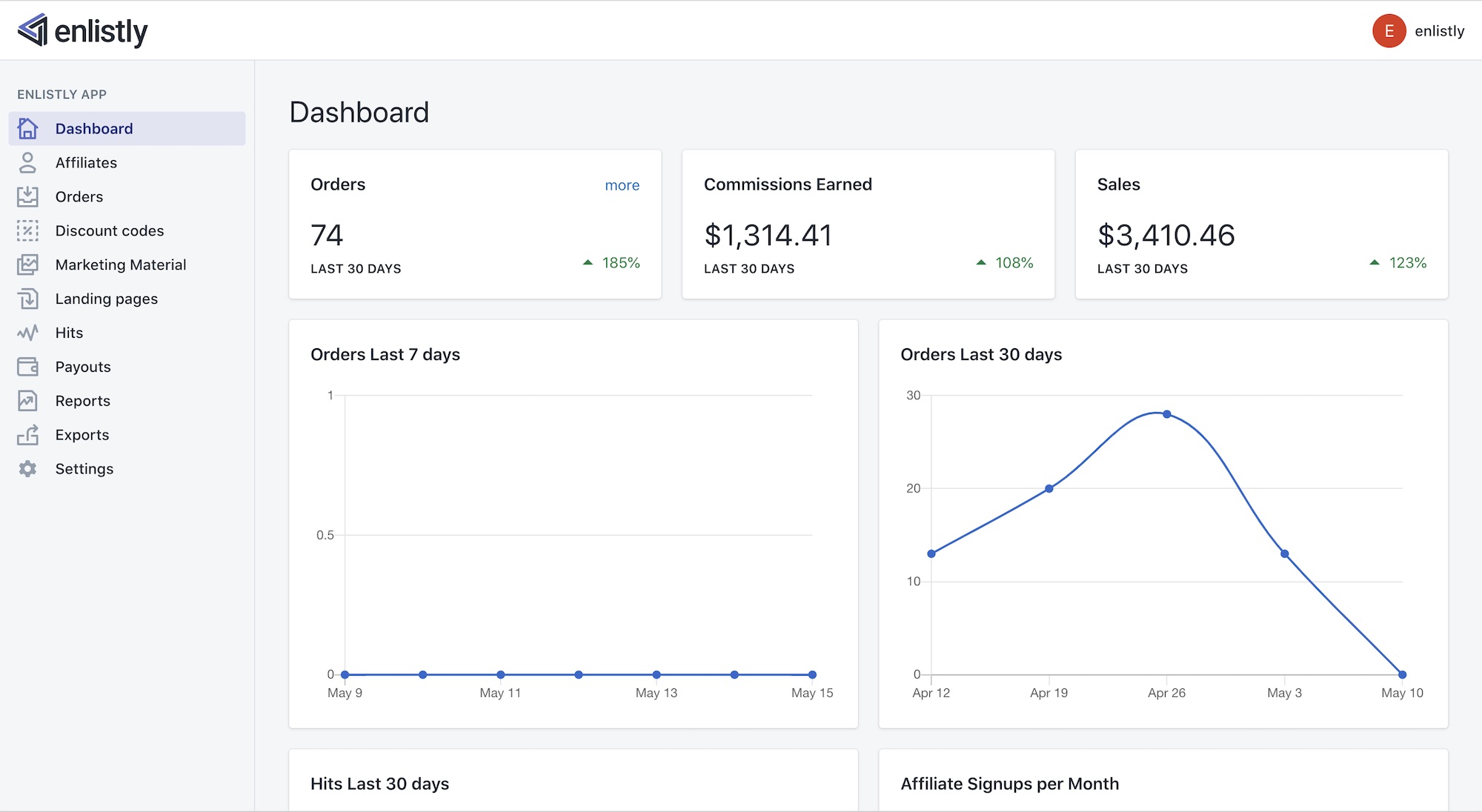
Task: Click the May 10 data point on chart
Action: [1402, 674]
